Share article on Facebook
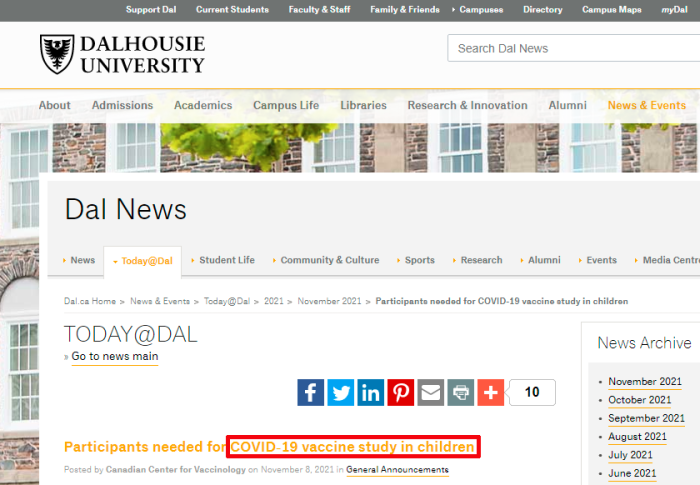Viewport: 700px width, 485px height. tap(310, 393)
